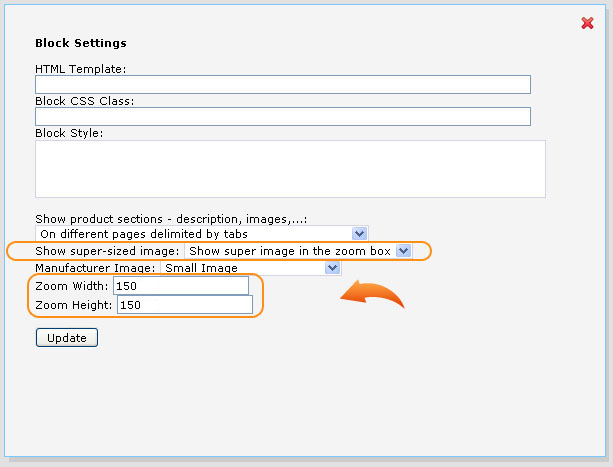Click the 'Block Style:' label
The width and height of the screenshot is (613, 467).
(x=69, y=133)
